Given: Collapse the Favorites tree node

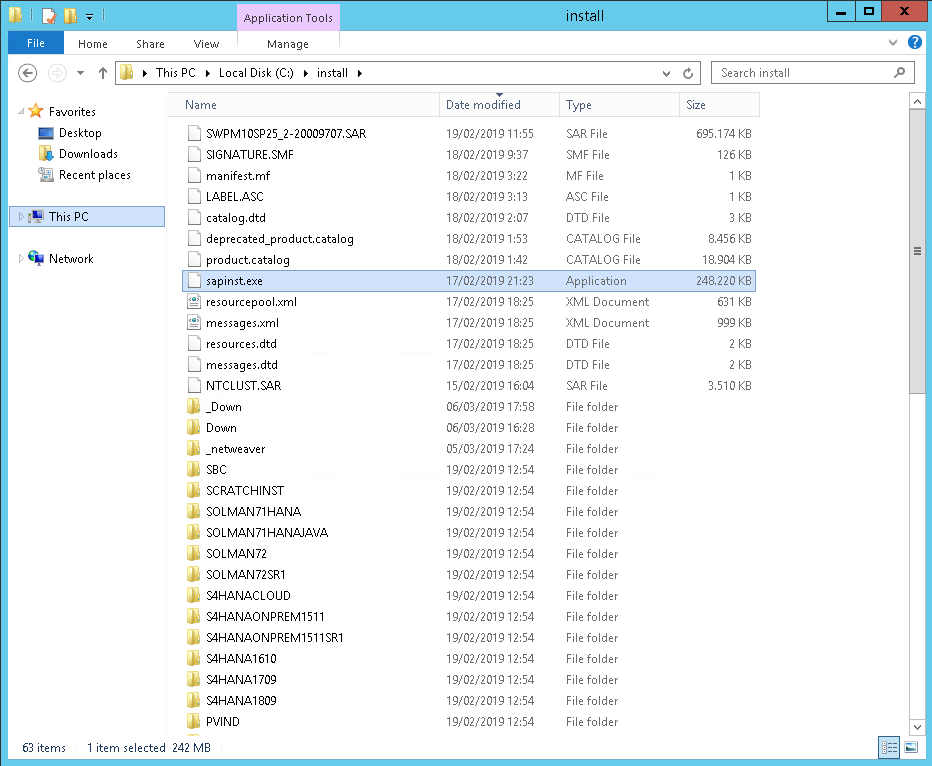Looking at the screenshot, I should (21, 112).
